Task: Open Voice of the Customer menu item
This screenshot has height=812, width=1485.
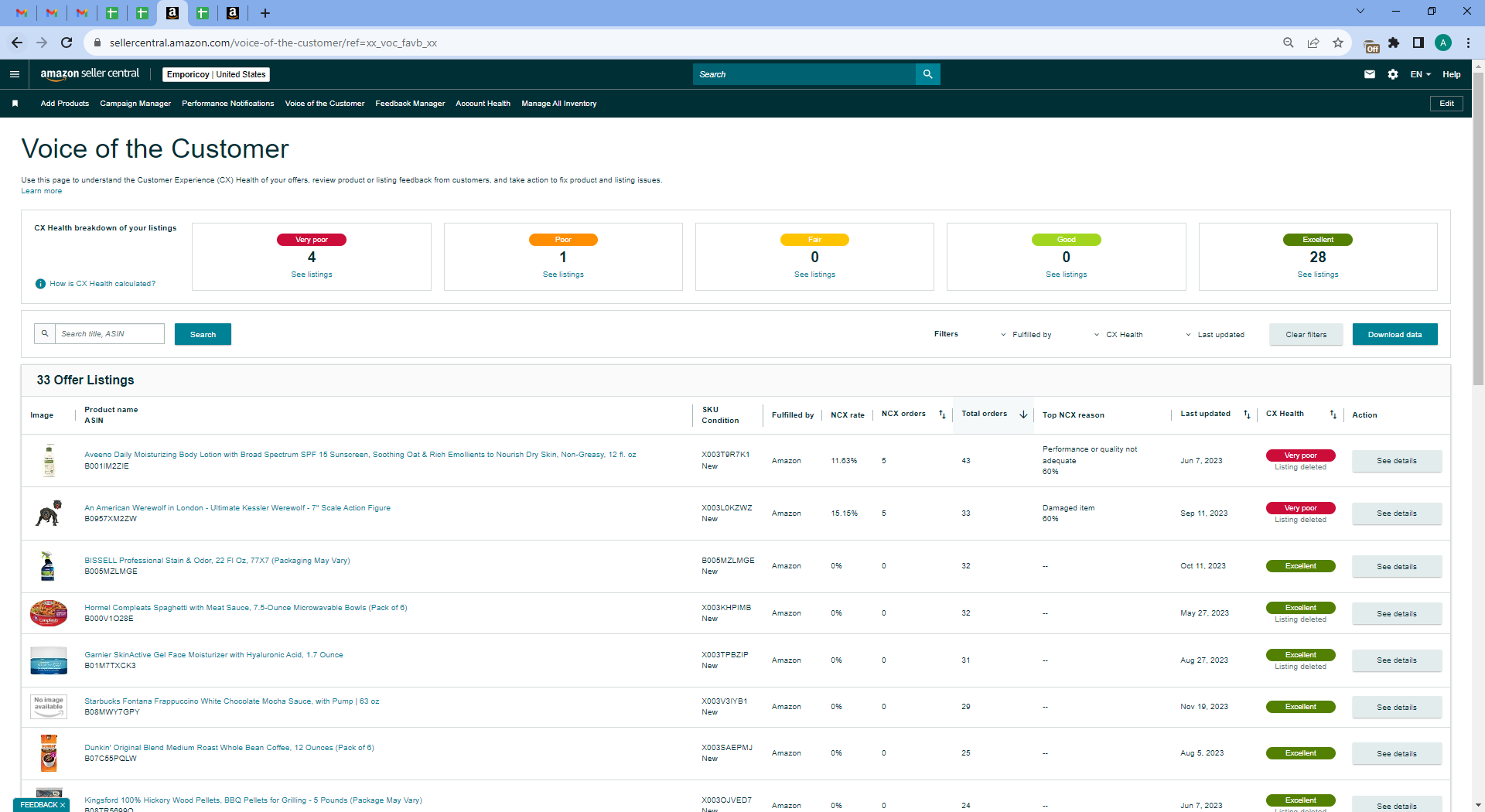Action: click(x=325, y=104)
